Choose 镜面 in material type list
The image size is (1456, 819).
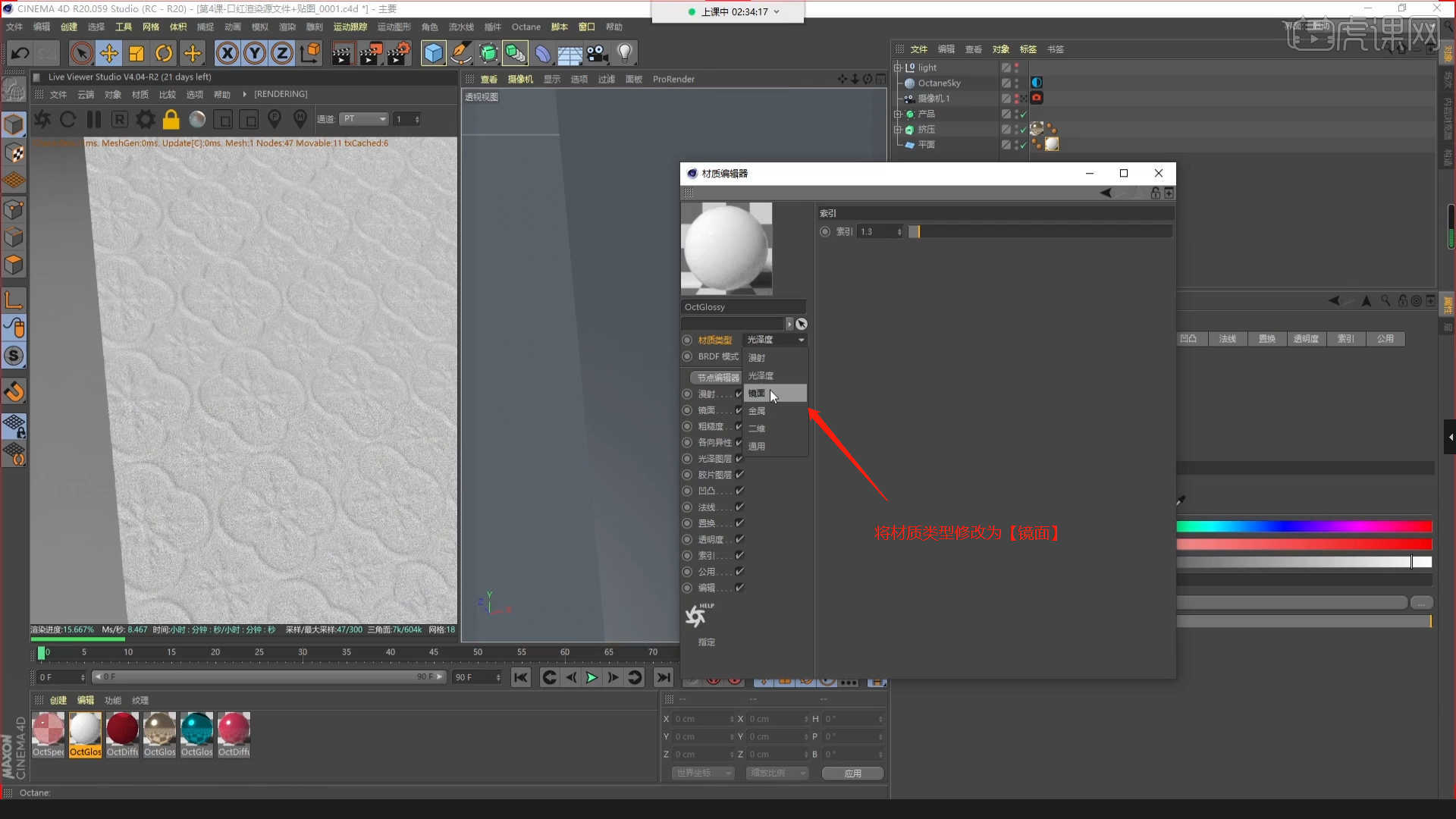click(775, 394)
